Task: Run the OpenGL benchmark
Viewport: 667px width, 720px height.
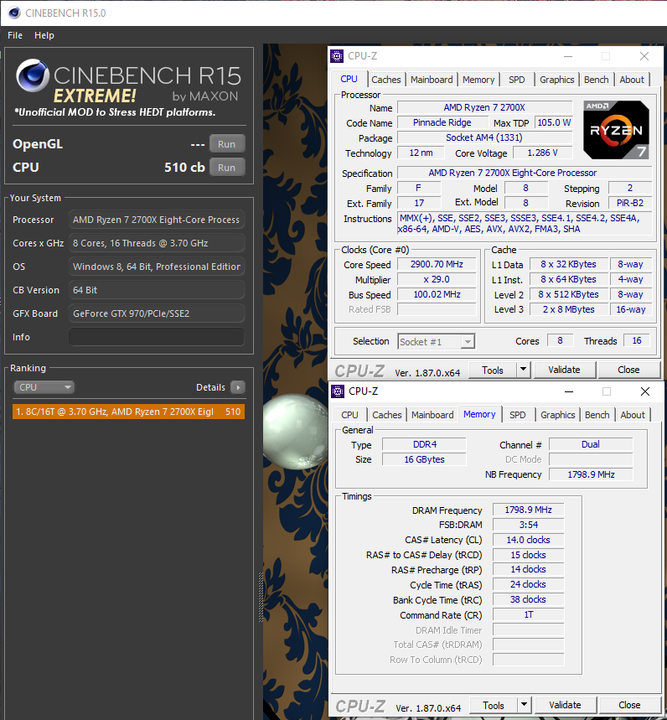Action: coord(227,144)
